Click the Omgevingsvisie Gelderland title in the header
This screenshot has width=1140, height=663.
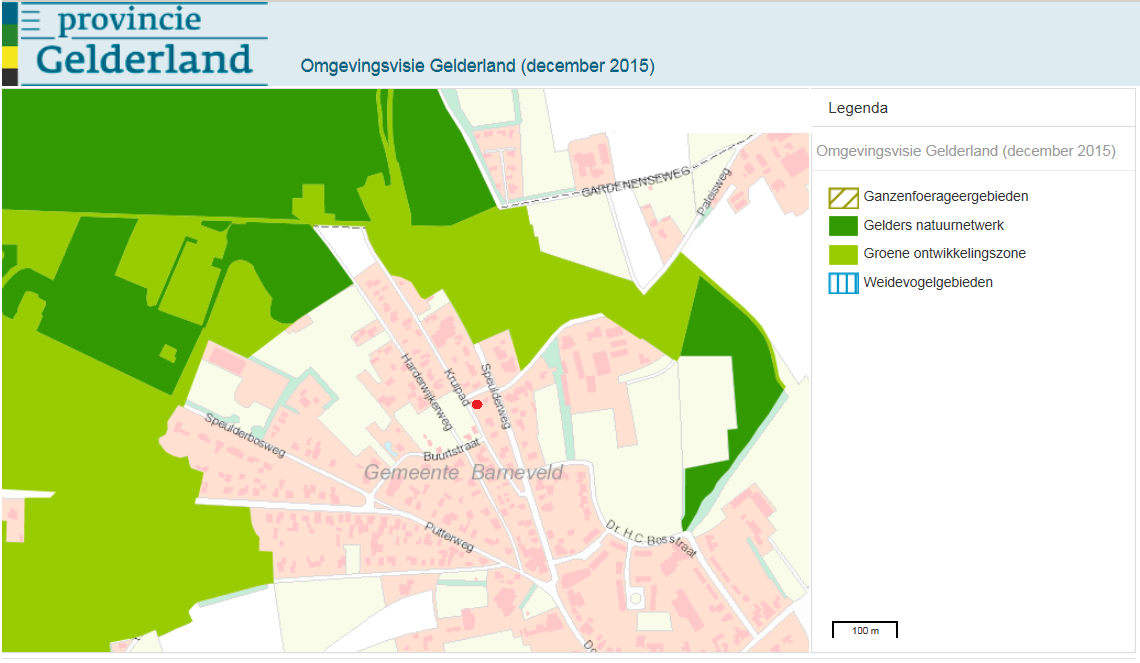coord(477,67)
